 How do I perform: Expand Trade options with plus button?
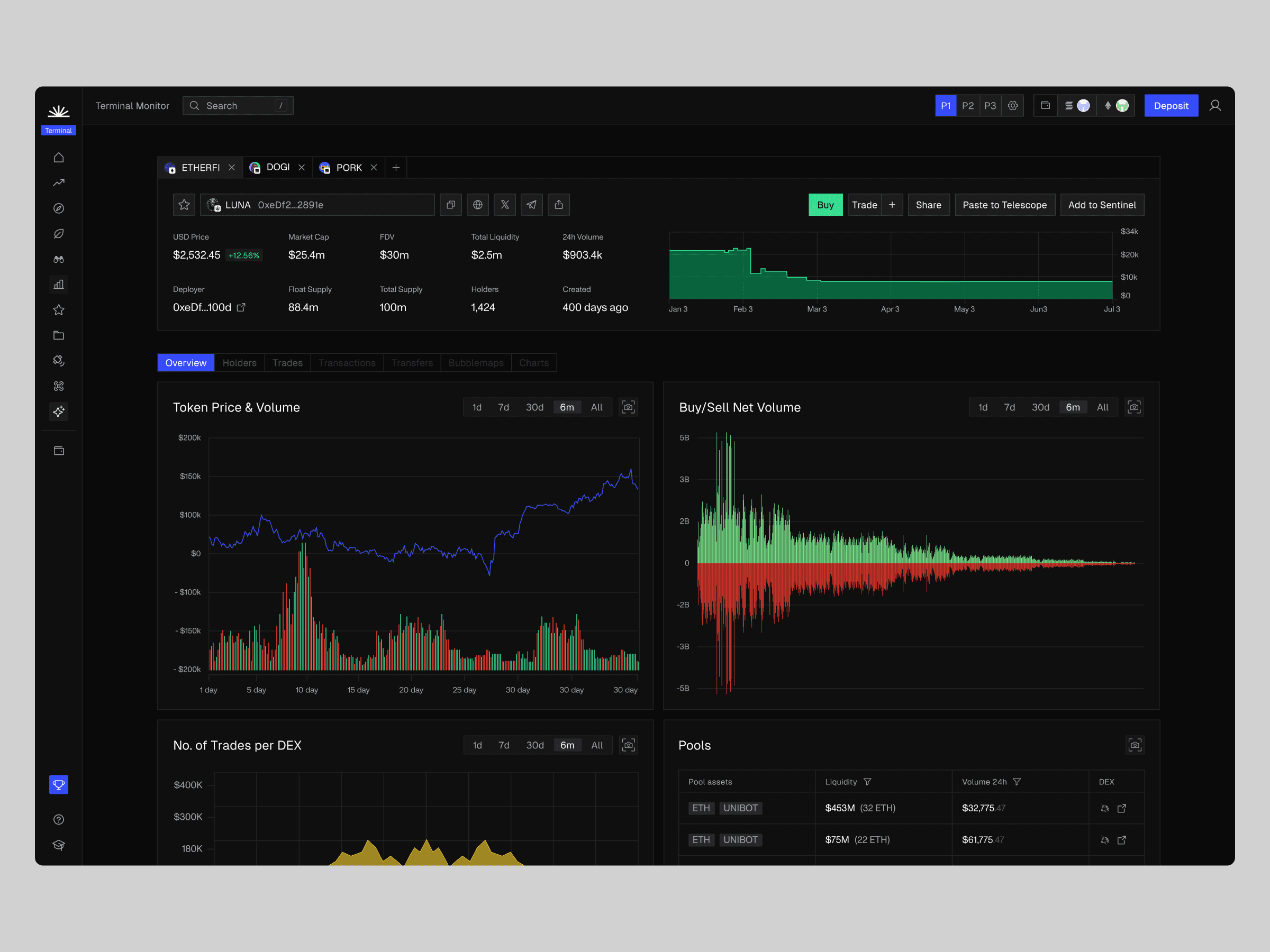click(x=892, y=205)
